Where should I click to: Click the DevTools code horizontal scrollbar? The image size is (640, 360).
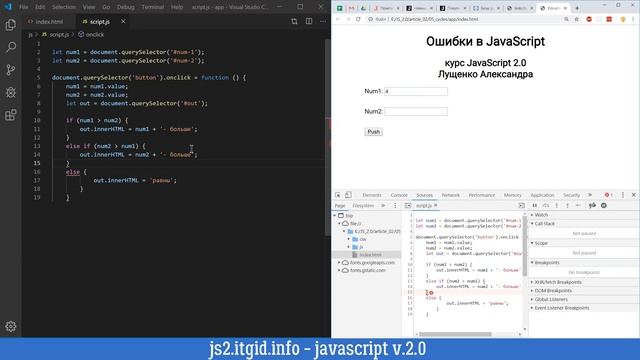click(456, 334)
